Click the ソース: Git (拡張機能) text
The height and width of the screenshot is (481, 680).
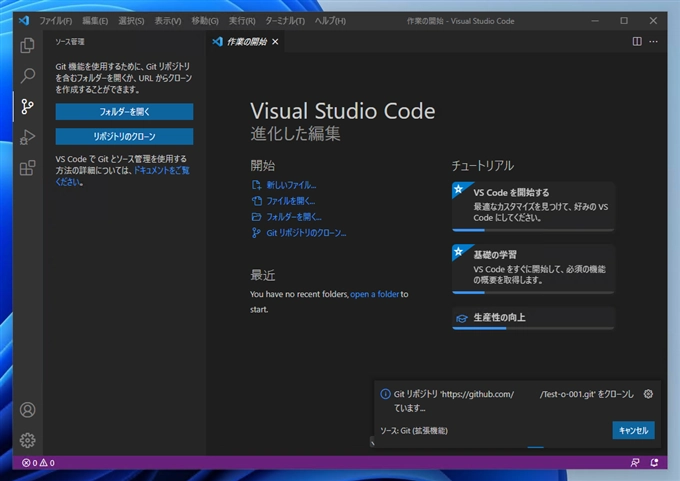pos(414,431)
